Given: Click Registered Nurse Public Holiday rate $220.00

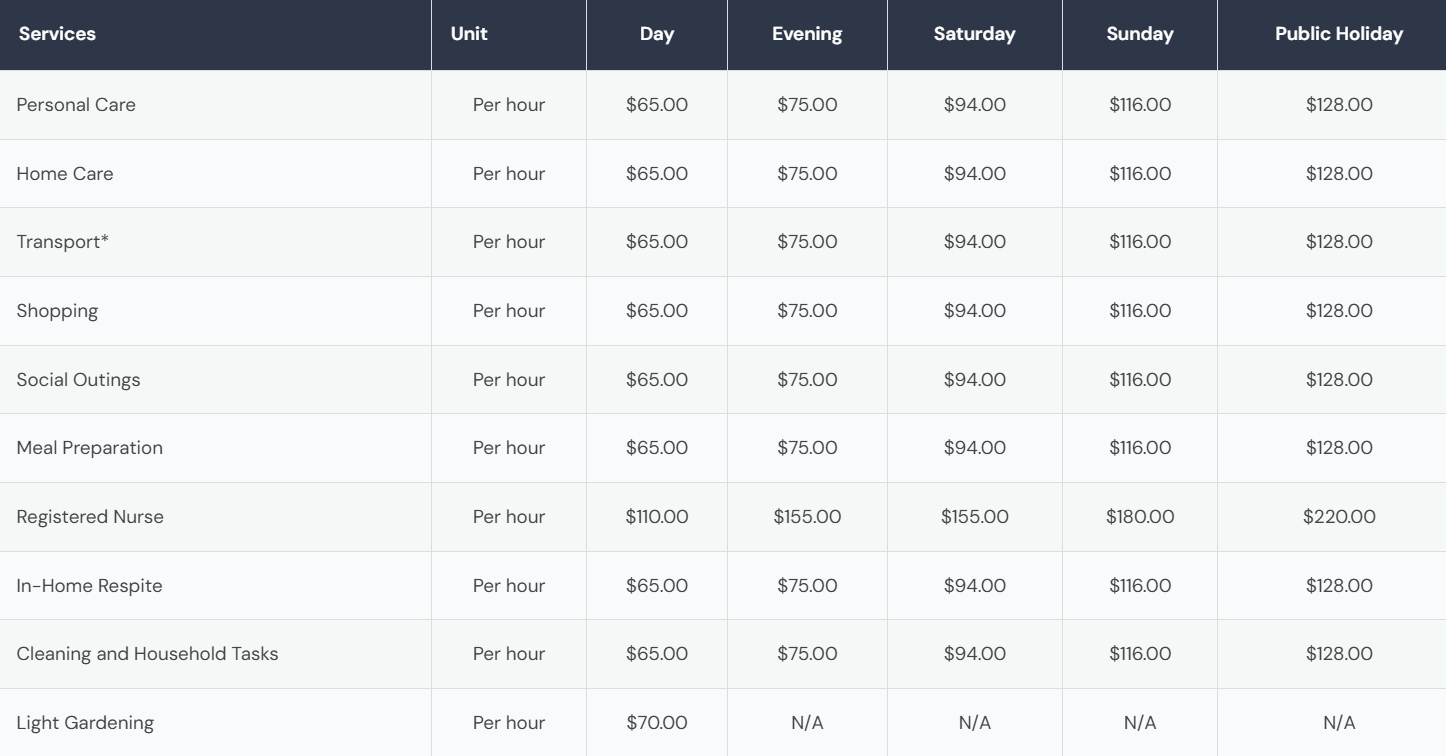Looking at the screenshot, I should [x=1339, y=517].
